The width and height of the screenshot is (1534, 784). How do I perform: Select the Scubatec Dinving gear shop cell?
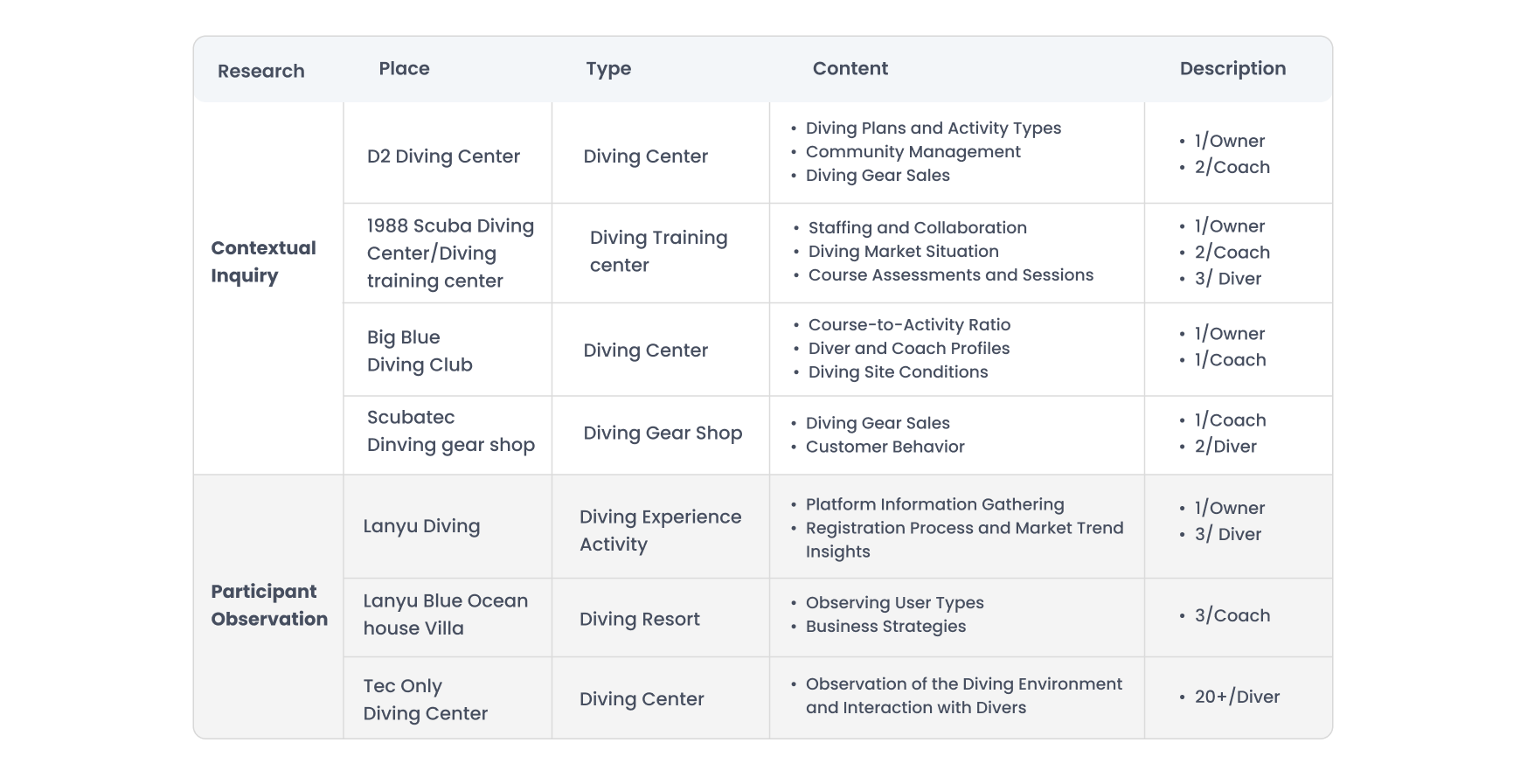point(450,431)
